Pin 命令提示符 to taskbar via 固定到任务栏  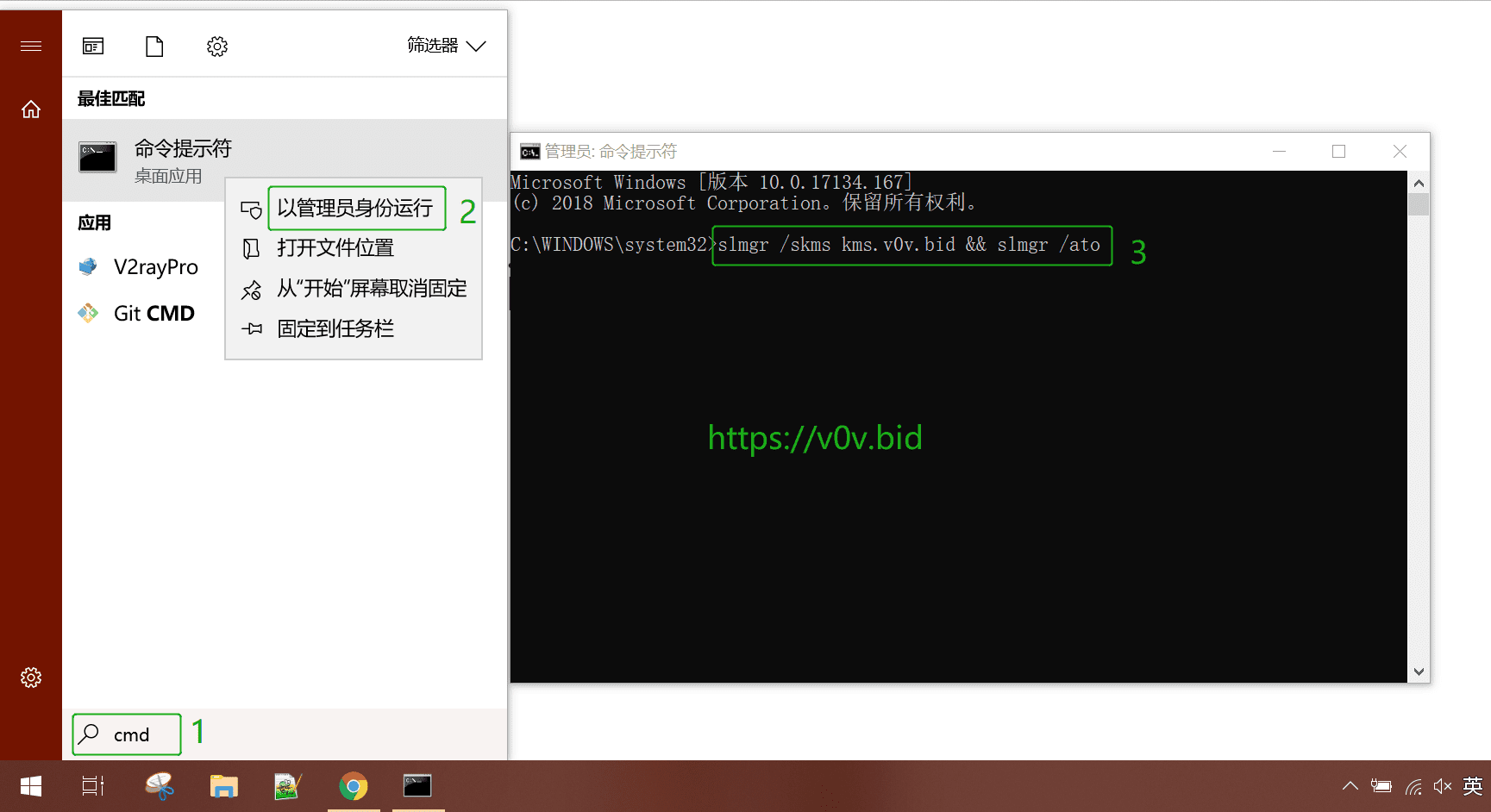tap(335, 328)
